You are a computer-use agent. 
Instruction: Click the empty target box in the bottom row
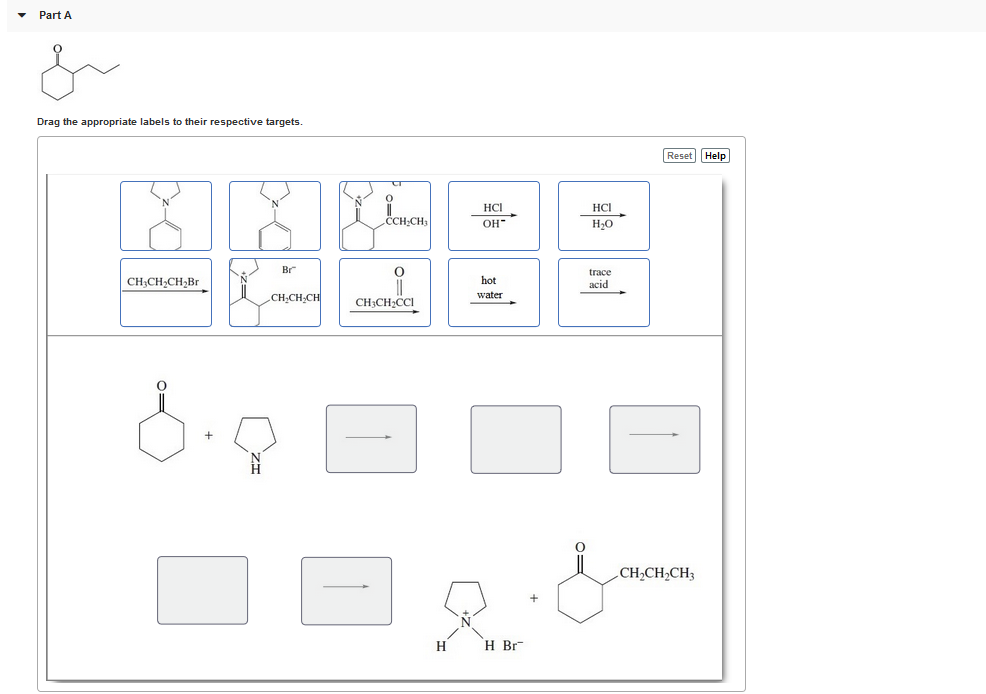pyautogui.click(x=202, y=589)
